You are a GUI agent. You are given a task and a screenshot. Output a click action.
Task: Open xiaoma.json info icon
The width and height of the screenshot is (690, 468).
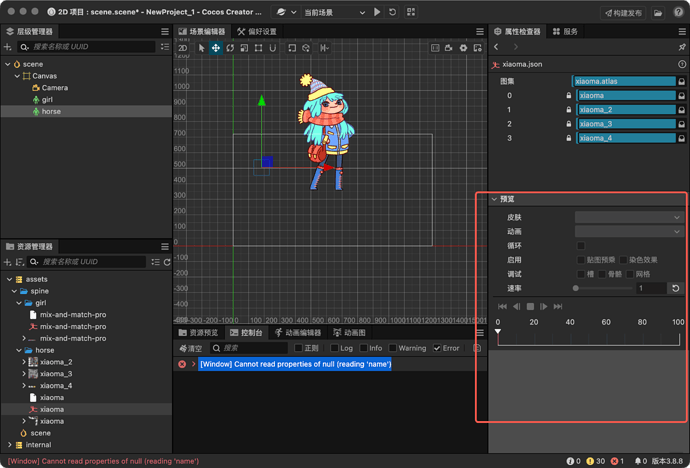click(682, 64)
